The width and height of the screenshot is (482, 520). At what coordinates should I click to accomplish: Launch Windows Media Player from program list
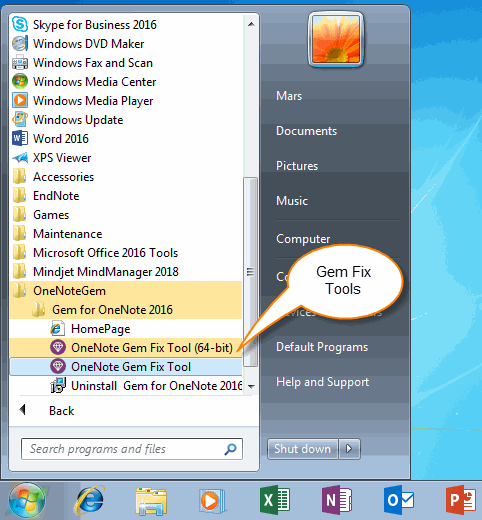coord(126,101)
